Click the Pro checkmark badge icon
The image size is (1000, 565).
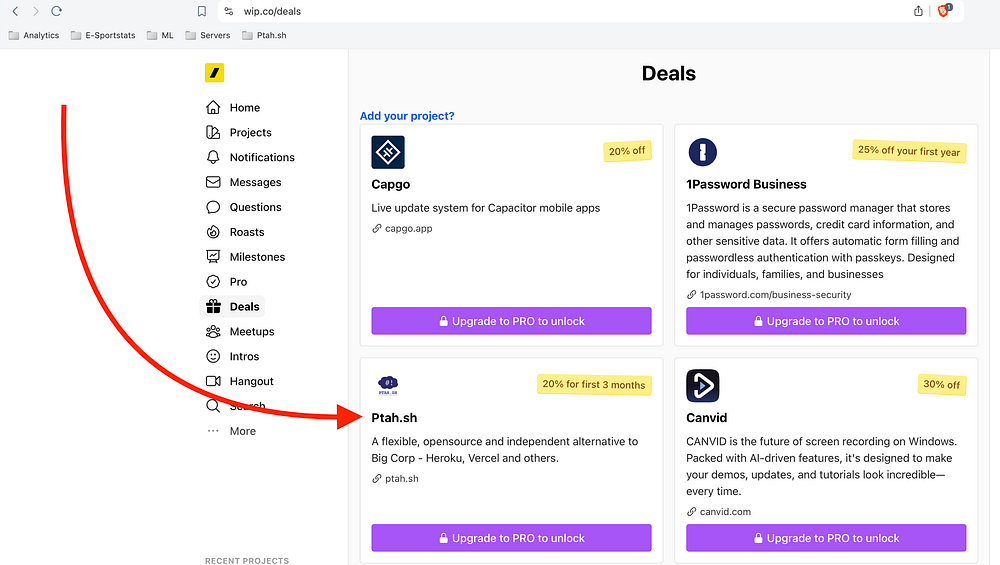click(213, 282)
